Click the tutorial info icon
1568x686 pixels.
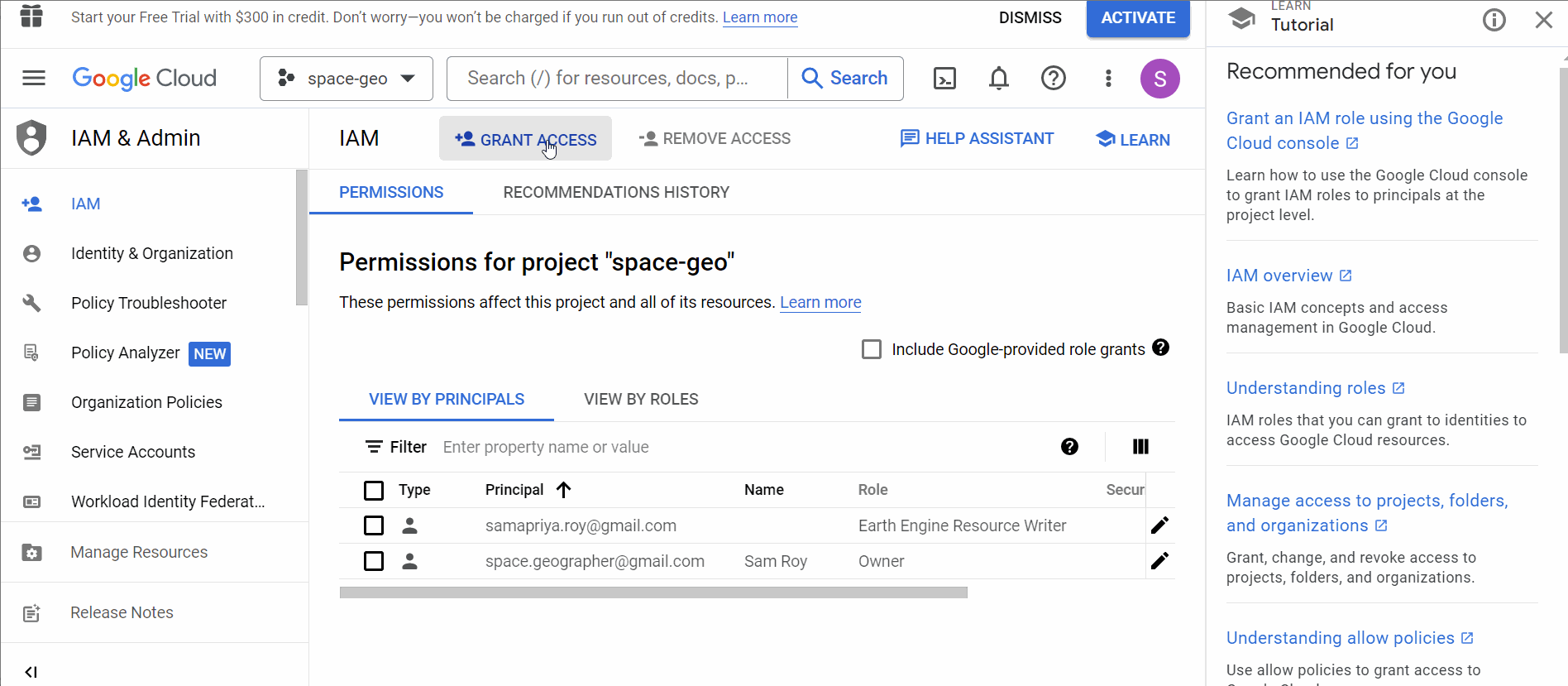pyautogui.click(x=1494, y=20)
